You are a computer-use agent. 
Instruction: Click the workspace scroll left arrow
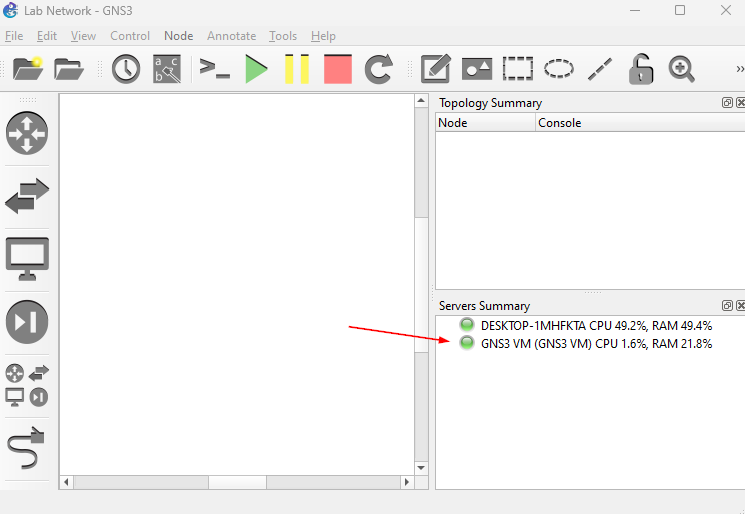pyautogui.click(x=66, y=482)
